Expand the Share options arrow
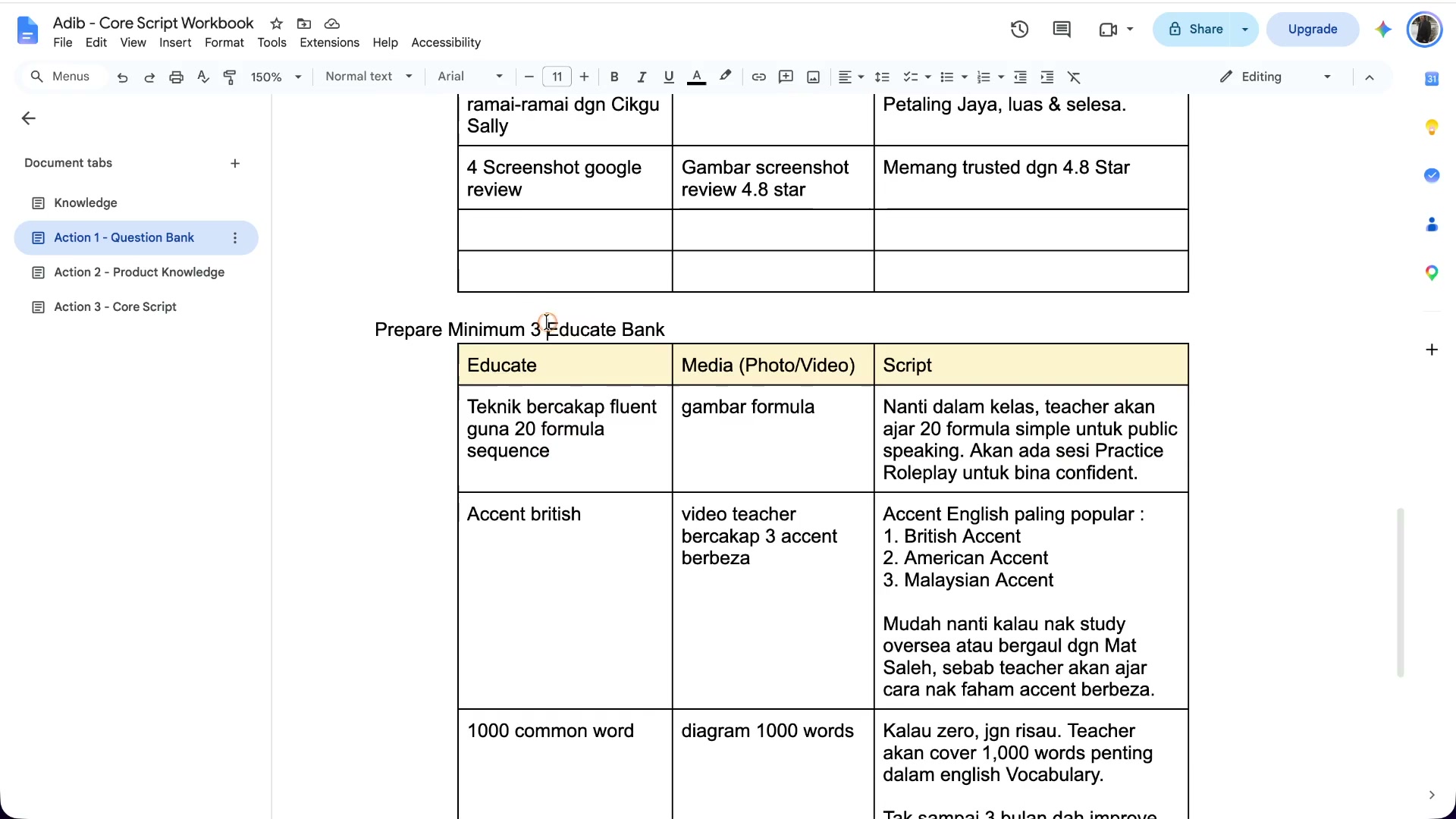This screenshot has height=819, width=1456. click(1244, 30)
